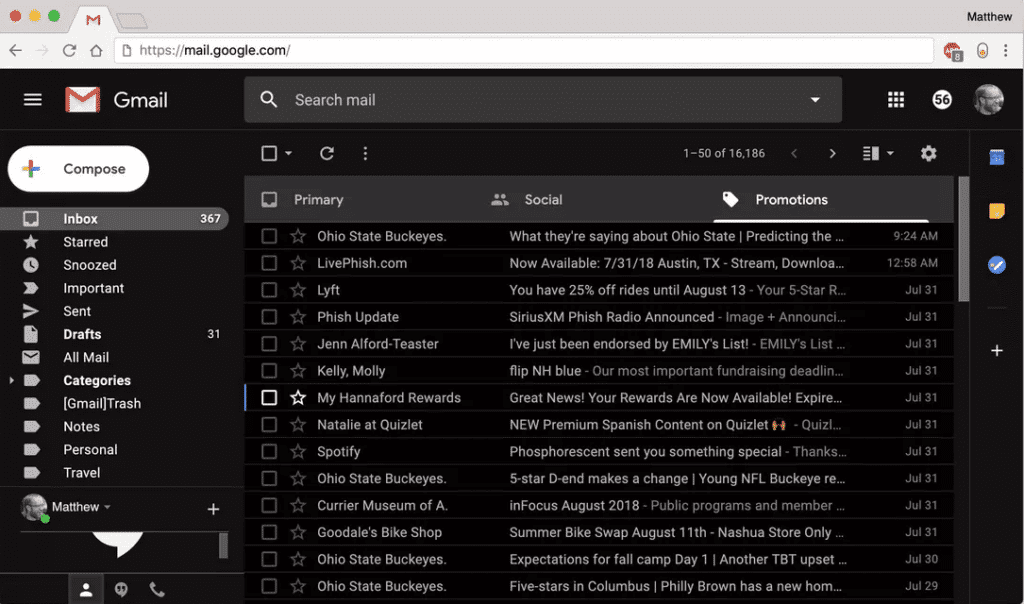
Task: Open the Tasks side panel icon
Action: 997,264
